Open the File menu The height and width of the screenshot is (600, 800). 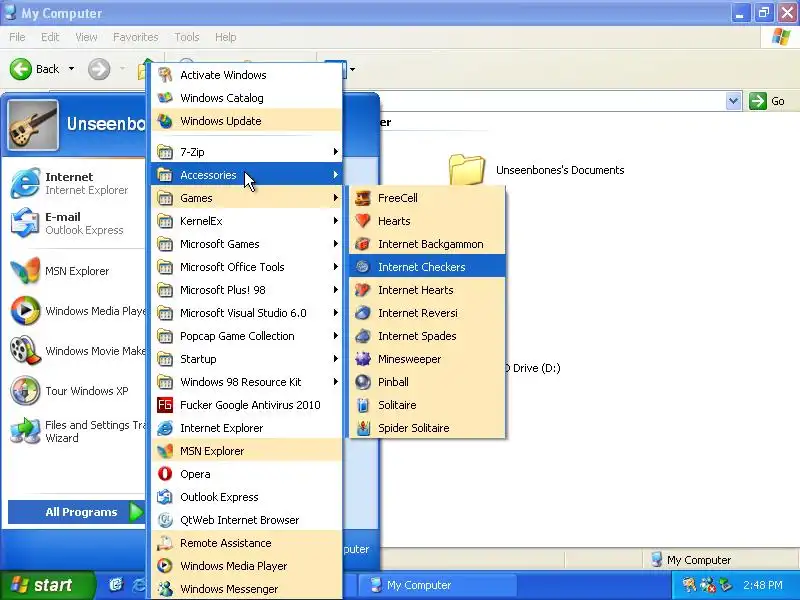(17, 37)
